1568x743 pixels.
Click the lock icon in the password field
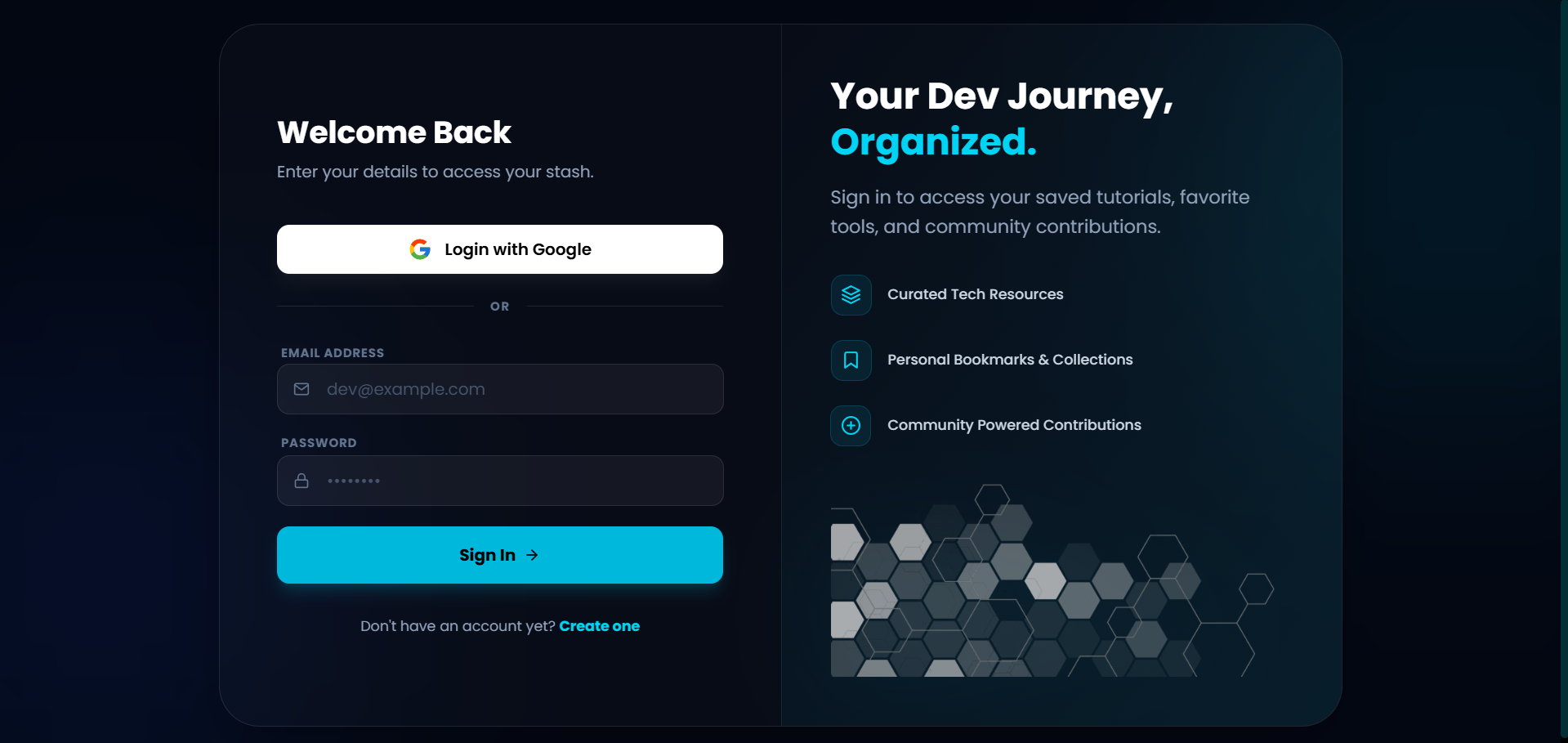[302, 481]
